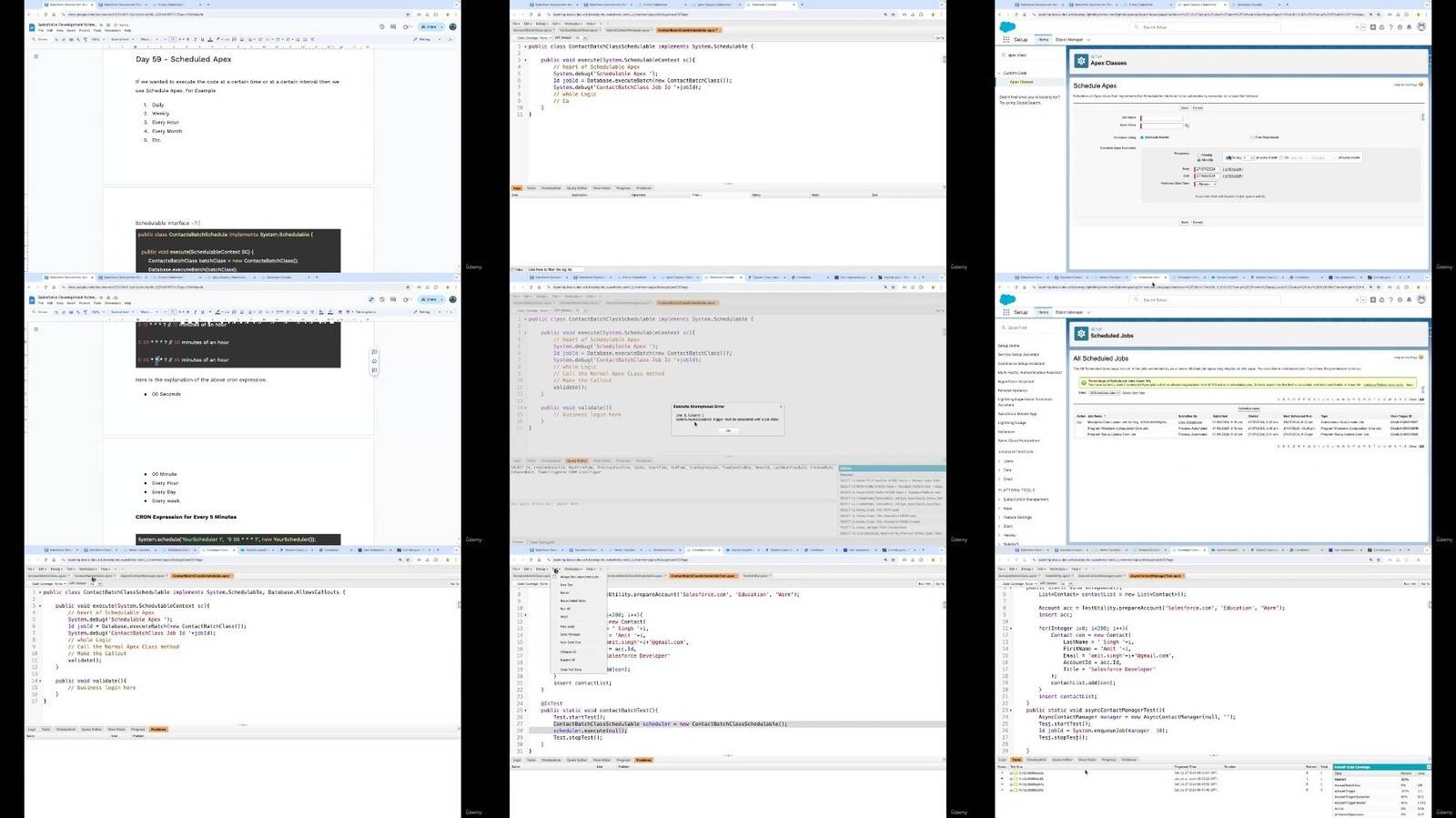Expand the Custom Code section in the Setup sidebar
Viewport: 1456px width, 818px height.
(x=1001, y=73)
